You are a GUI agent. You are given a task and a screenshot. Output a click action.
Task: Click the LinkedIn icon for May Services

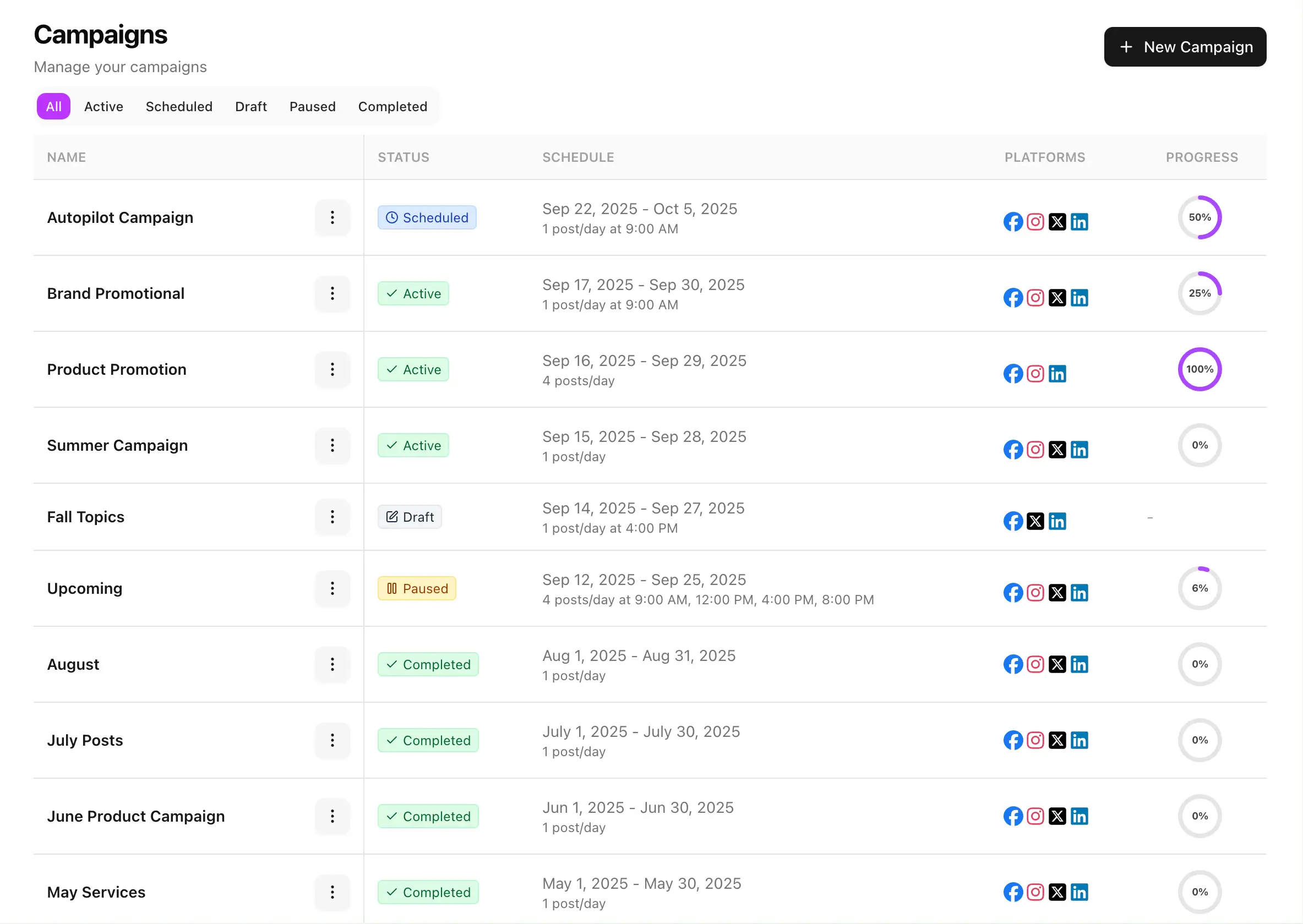tap(1080, 892)
